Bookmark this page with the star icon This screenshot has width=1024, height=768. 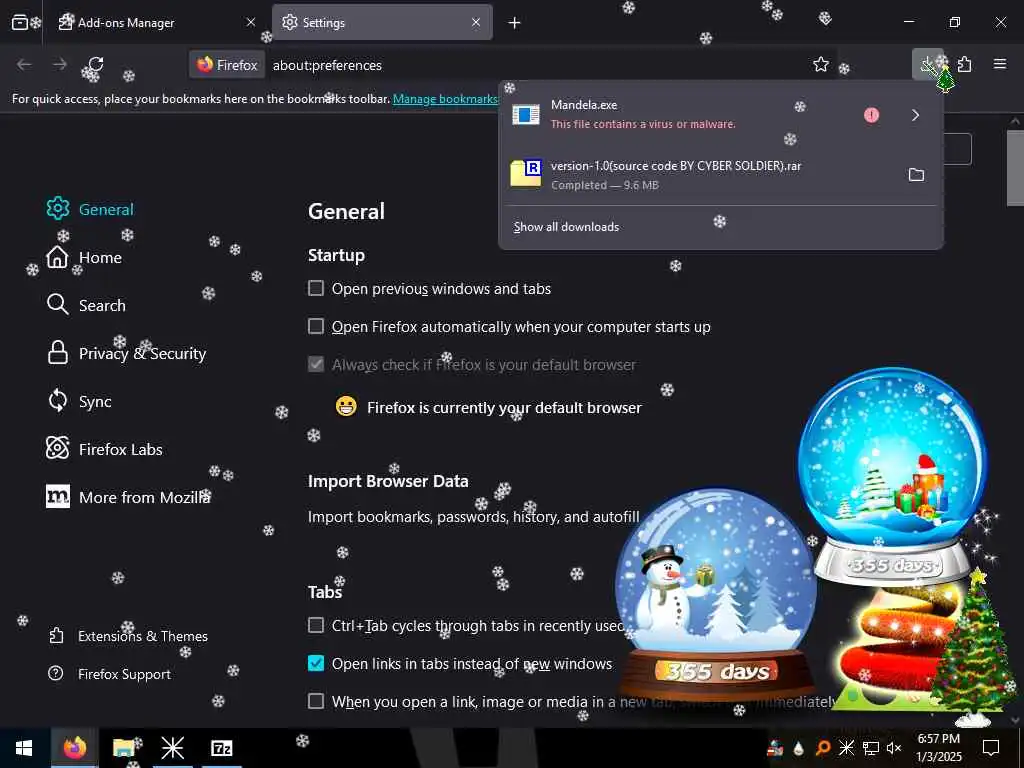[821, 65]
